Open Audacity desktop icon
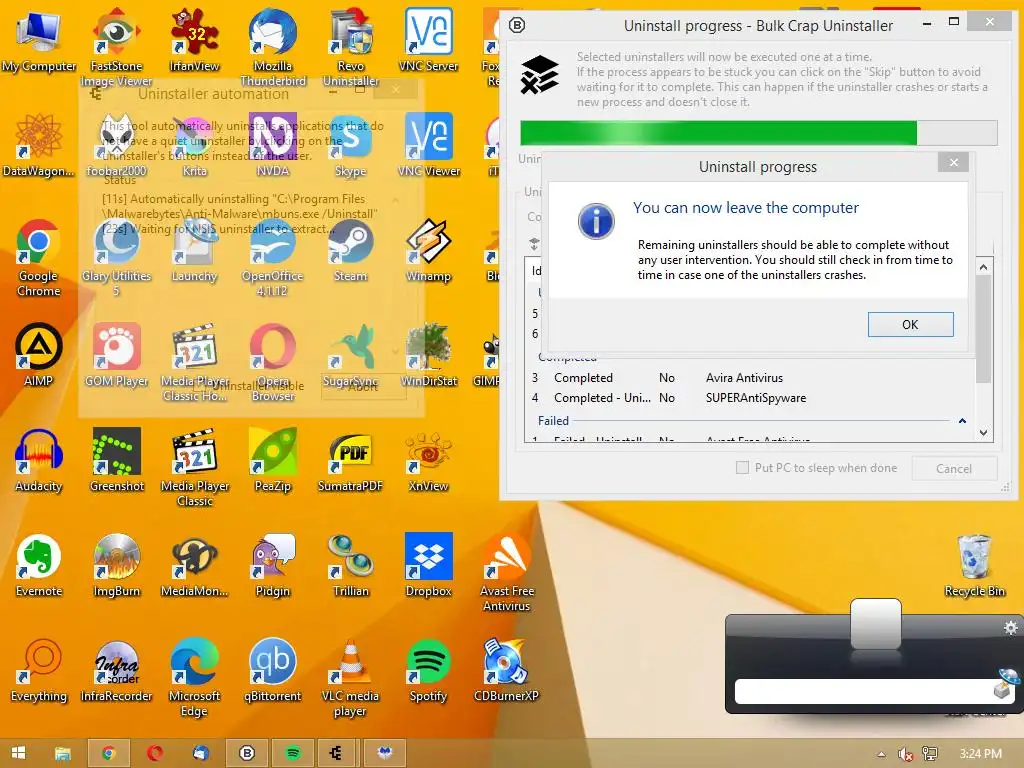The height and width of the screenshot is (768, 1024). [39, 460]
